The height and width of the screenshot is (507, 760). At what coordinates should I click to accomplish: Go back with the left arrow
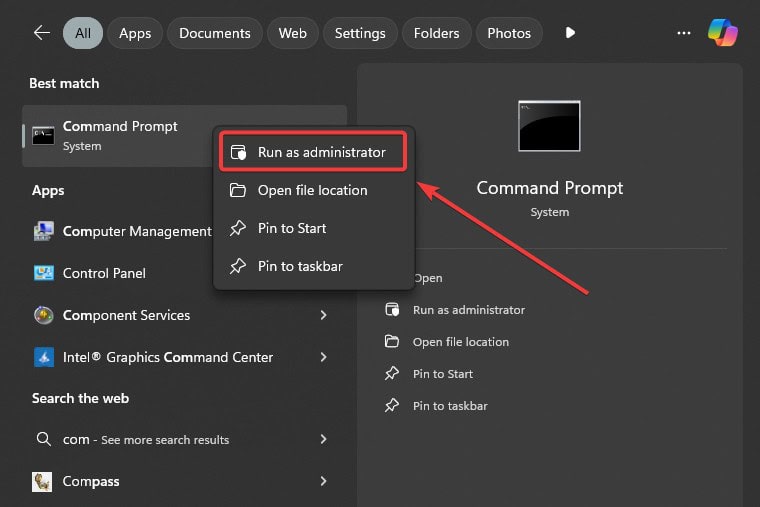[x=42, y=33]
